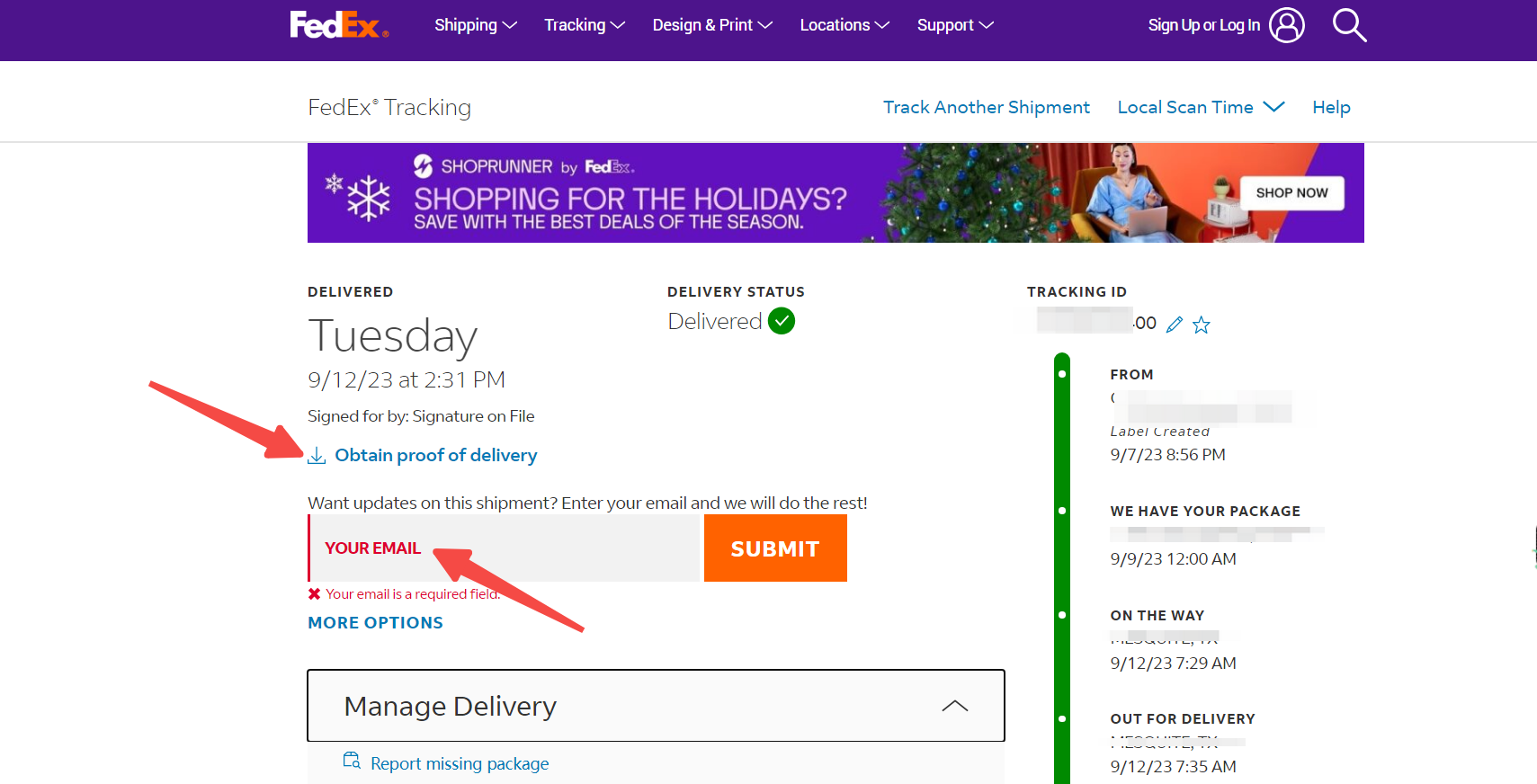The width and height of the screenshot is (1537, 784).
Task: Click the '9/9/23 12:00 AM' timestamp
Action: 1173,559
